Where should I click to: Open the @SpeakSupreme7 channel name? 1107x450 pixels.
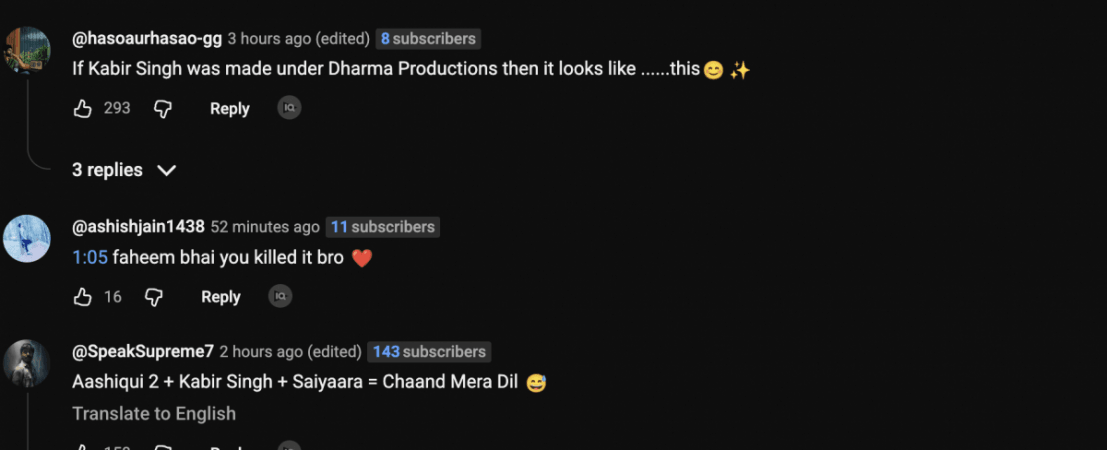[x=143, y=351]
